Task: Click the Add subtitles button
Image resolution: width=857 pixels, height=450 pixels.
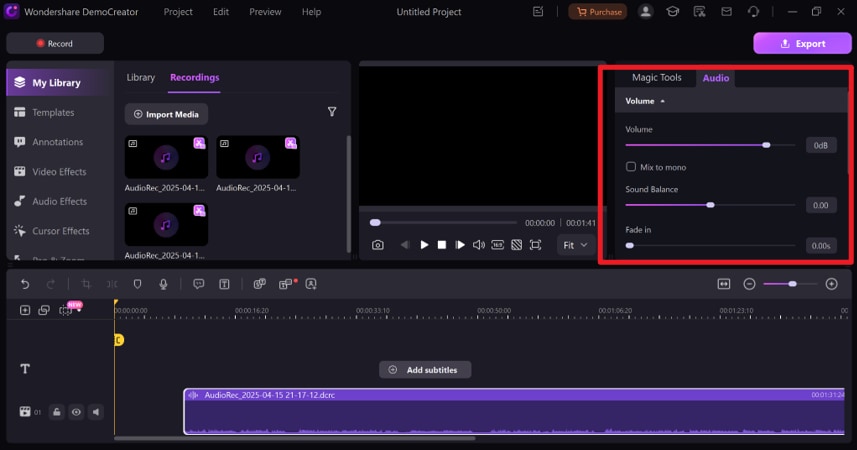Action: 425,370
